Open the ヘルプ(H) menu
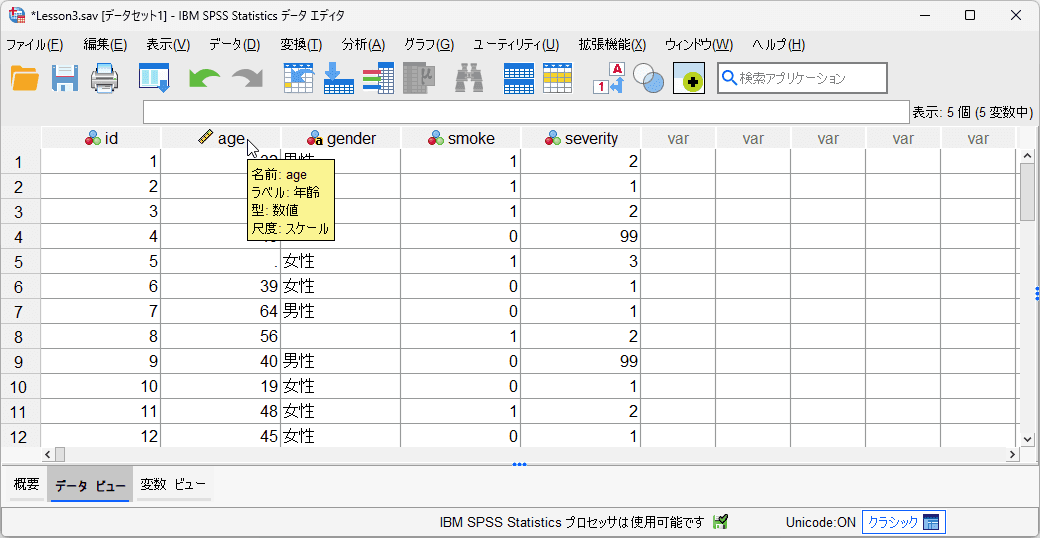Image resolution: width=1040 pixels, height=538 pixels. tap(779, 45)
